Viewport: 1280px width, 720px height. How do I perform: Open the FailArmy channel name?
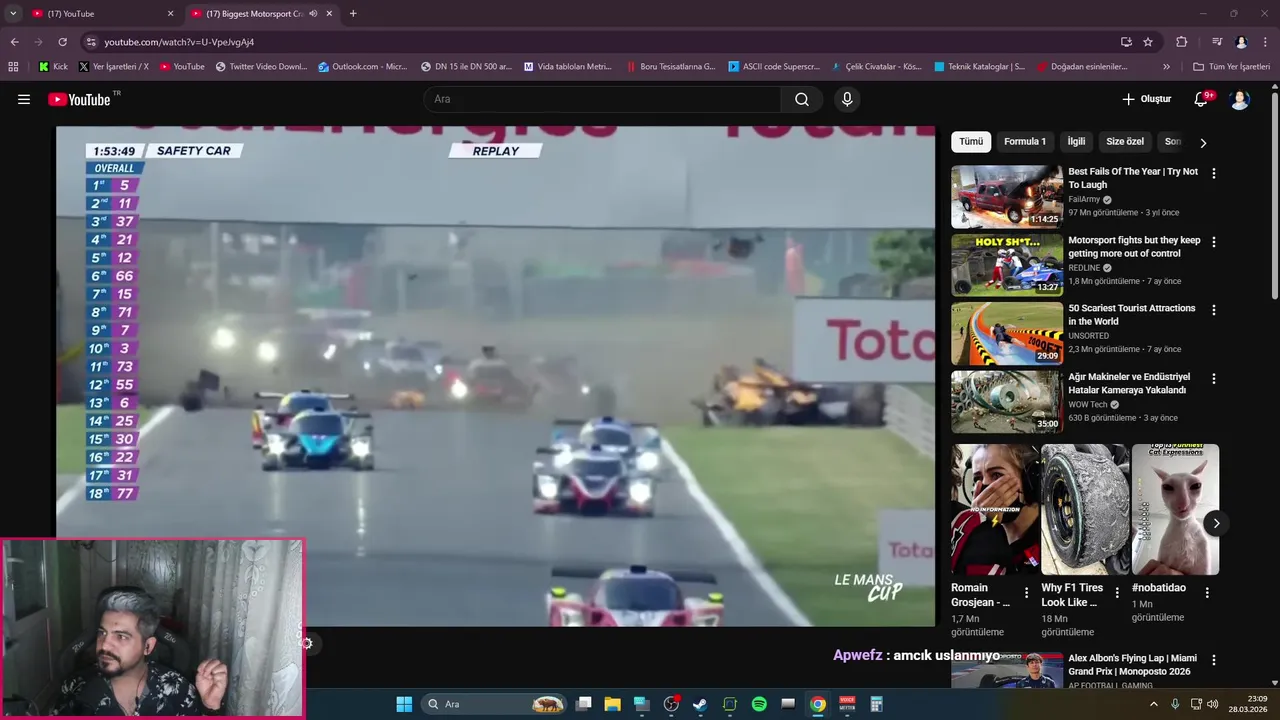coord(1084,199)
